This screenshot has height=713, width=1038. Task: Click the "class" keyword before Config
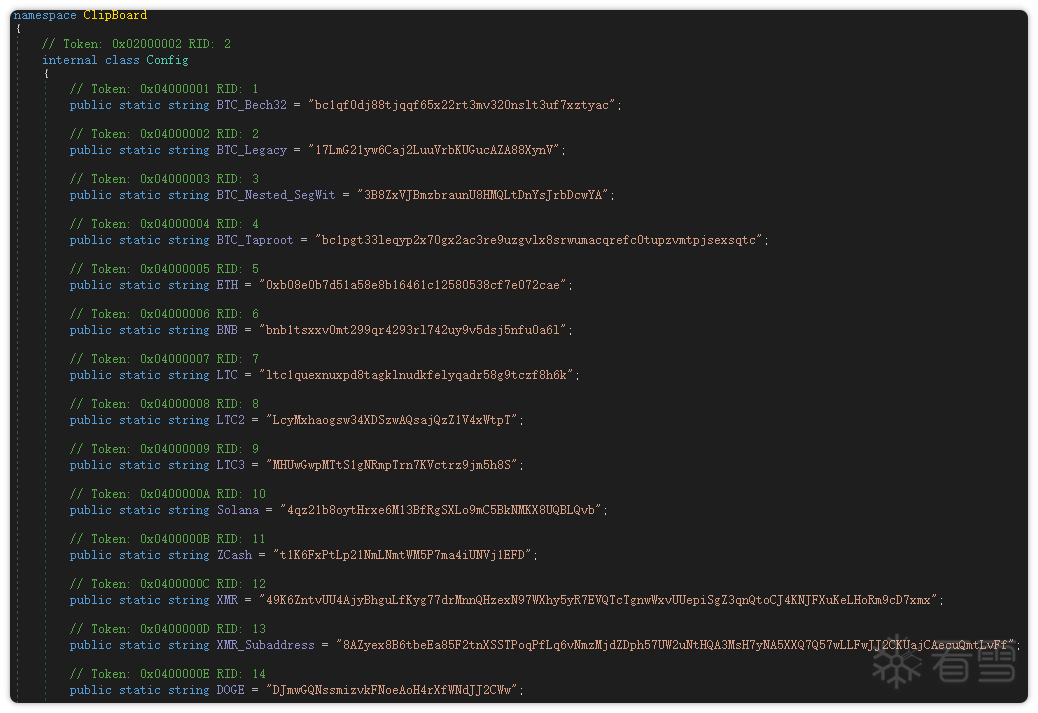[122, 60]
